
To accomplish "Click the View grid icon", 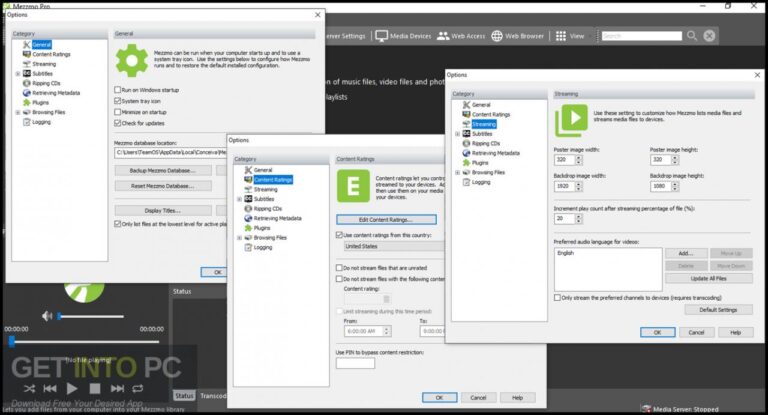I will click(561, 36).
